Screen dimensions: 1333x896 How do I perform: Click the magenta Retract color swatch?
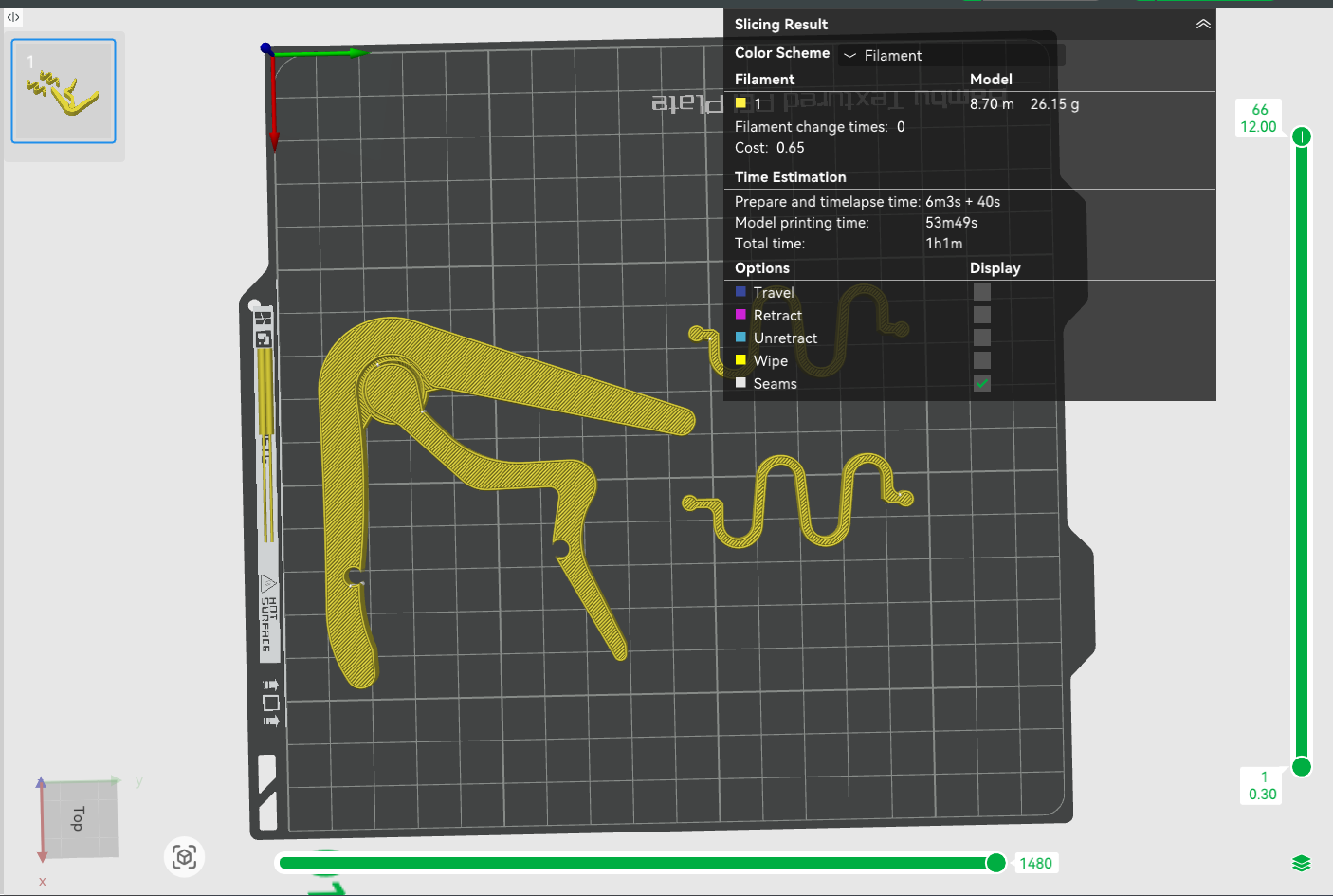[x=740, y=314]
